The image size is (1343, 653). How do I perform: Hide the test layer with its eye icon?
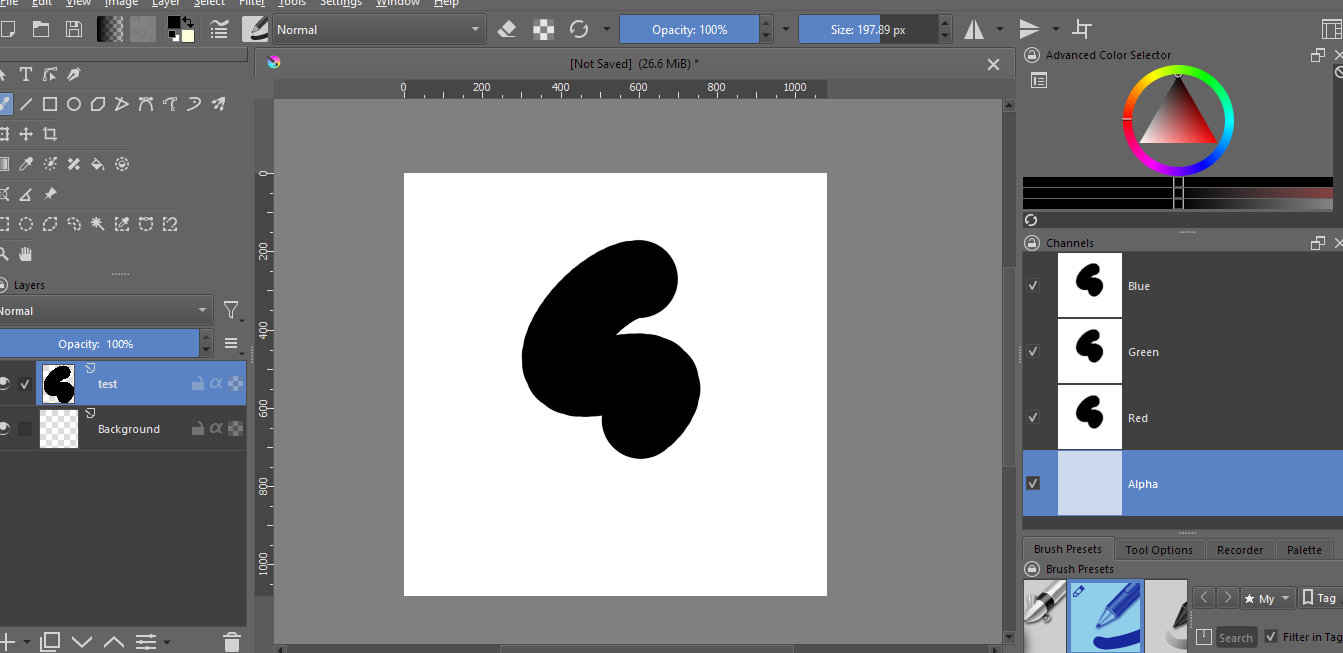coord(5,384)
